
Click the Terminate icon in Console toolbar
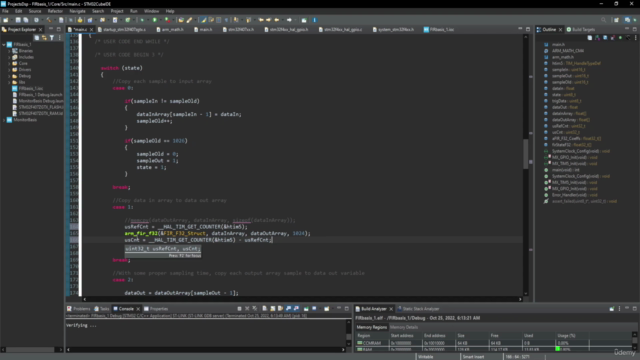point(239,309)
